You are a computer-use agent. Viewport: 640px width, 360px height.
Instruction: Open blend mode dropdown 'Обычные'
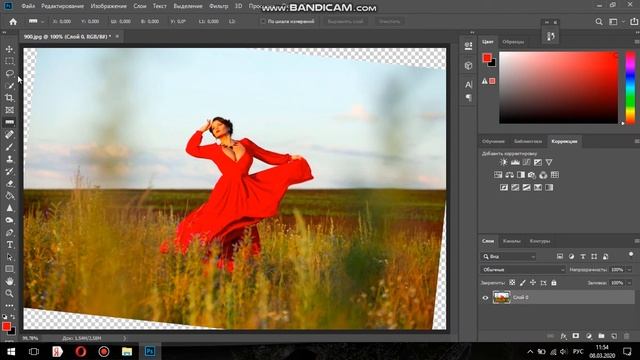(x=523, y=270)
